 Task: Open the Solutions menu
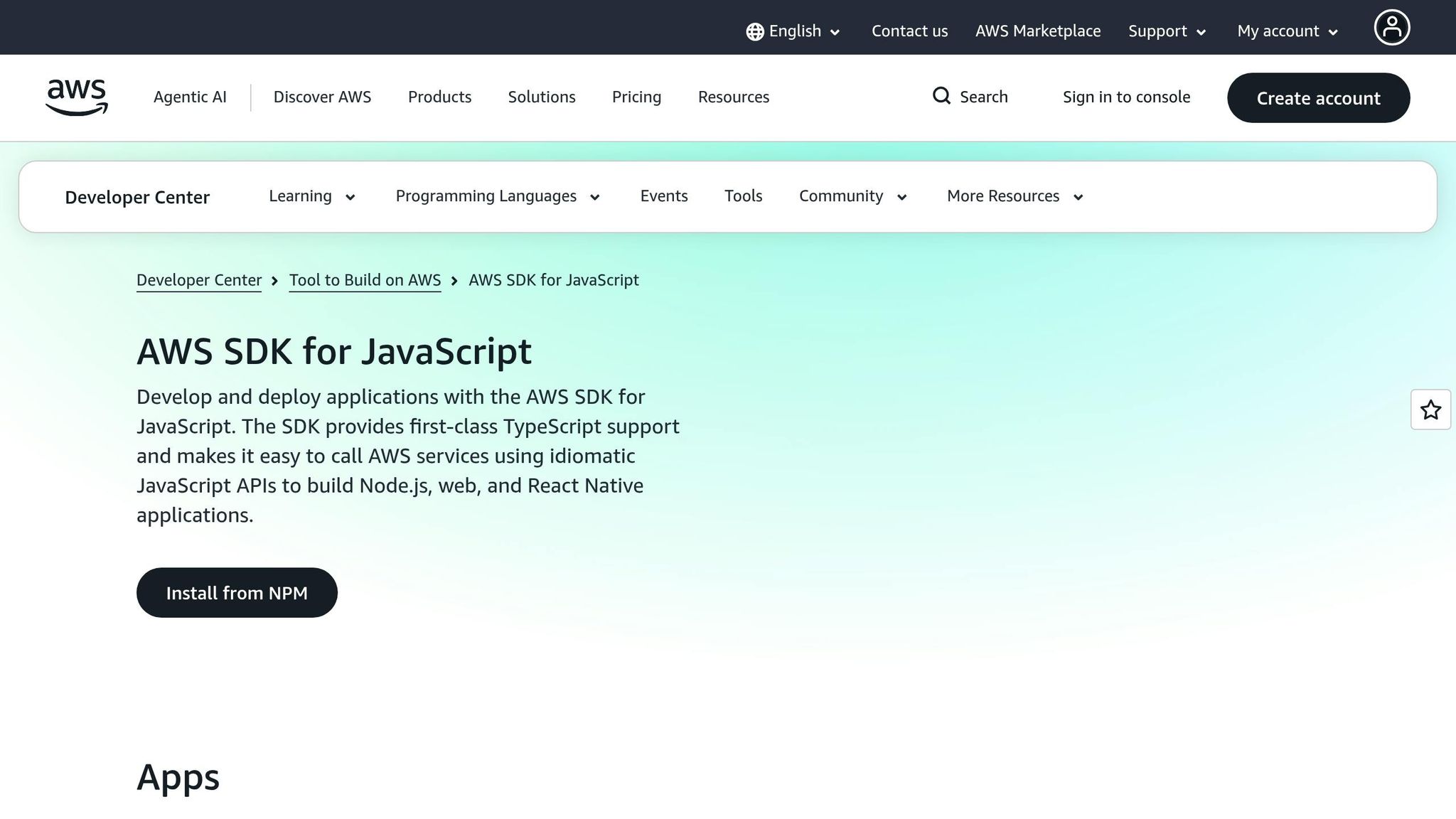[x=542, y=97]
